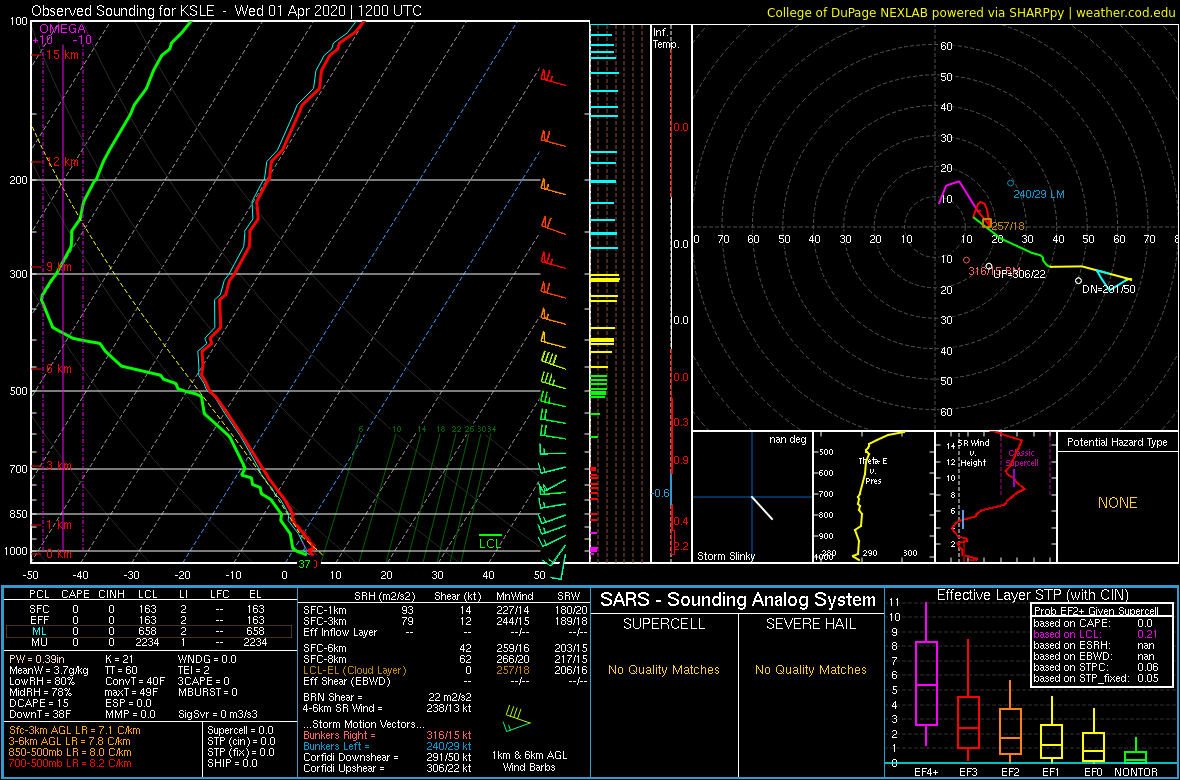The width and height of the screenshot is (1180, 780).
Task: Click the 'Storm Slinky' panel label
Action: point(727,556)
